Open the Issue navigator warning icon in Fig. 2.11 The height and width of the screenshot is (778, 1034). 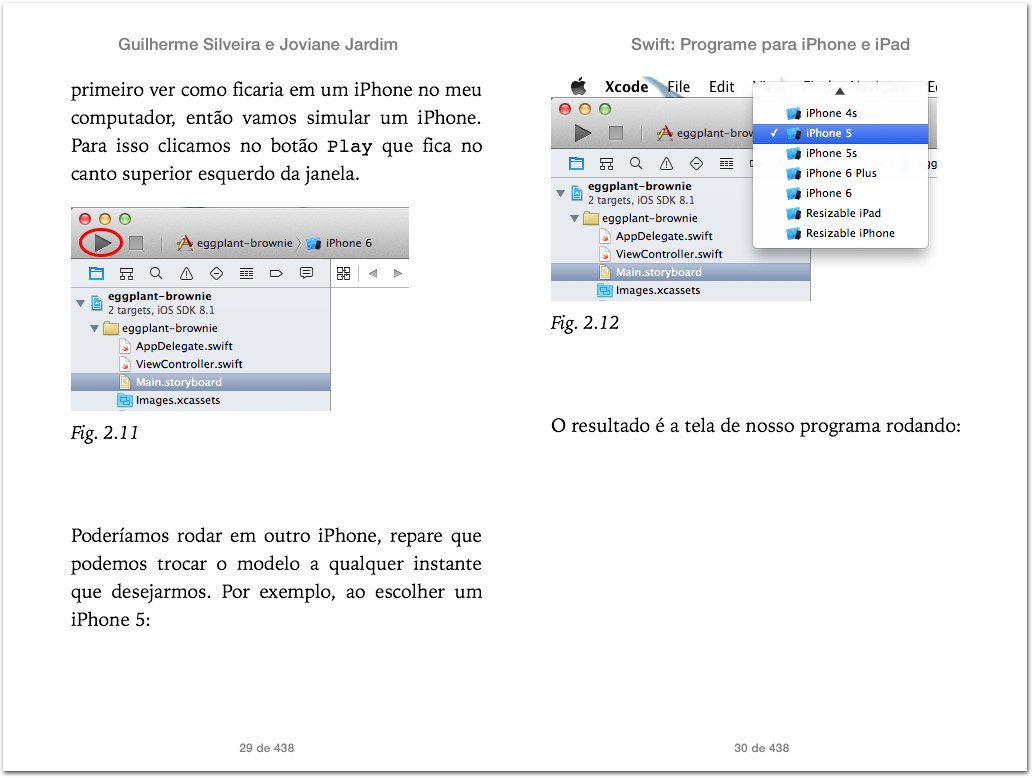point(187,274)
